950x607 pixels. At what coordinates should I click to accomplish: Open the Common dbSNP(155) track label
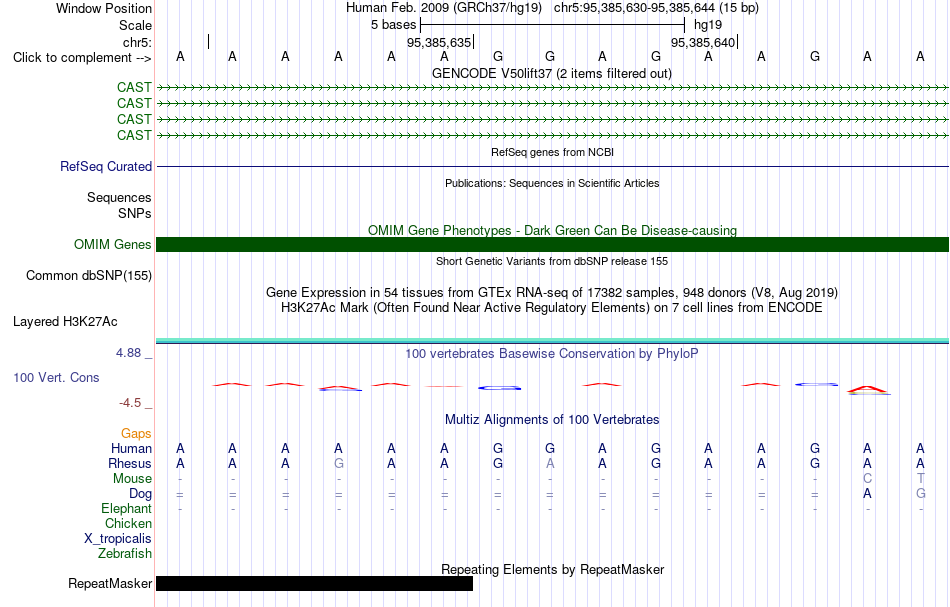(x=88, y=276)
